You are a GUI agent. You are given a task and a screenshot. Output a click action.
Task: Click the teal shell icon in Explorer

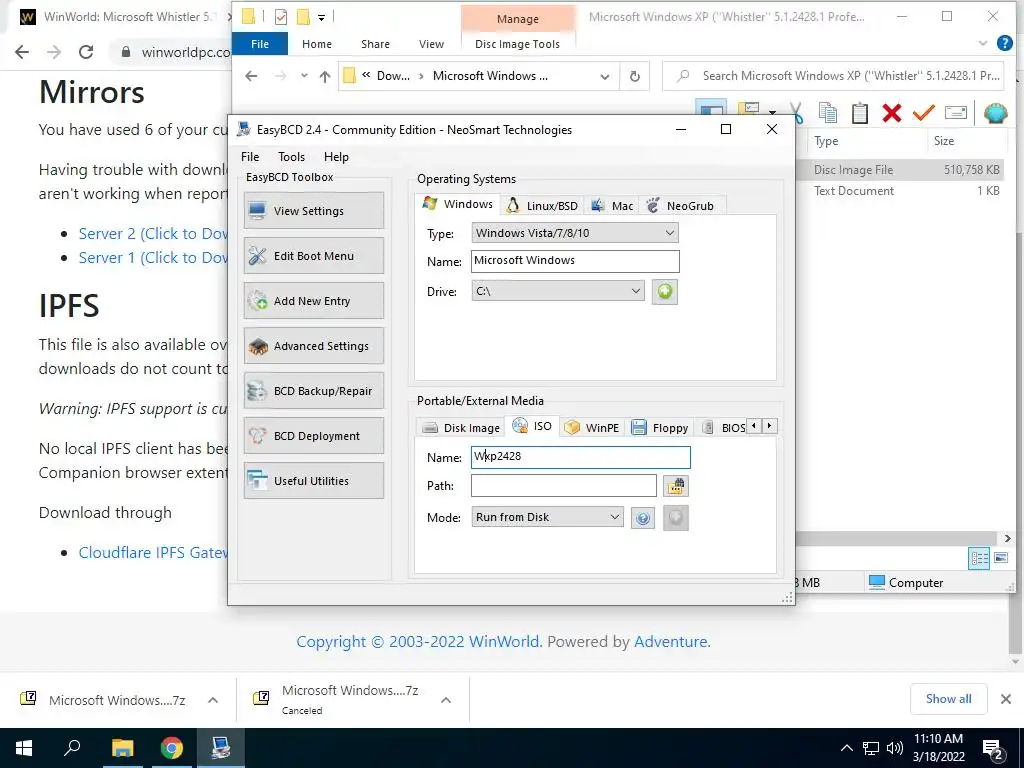click(x=995, y=113)
